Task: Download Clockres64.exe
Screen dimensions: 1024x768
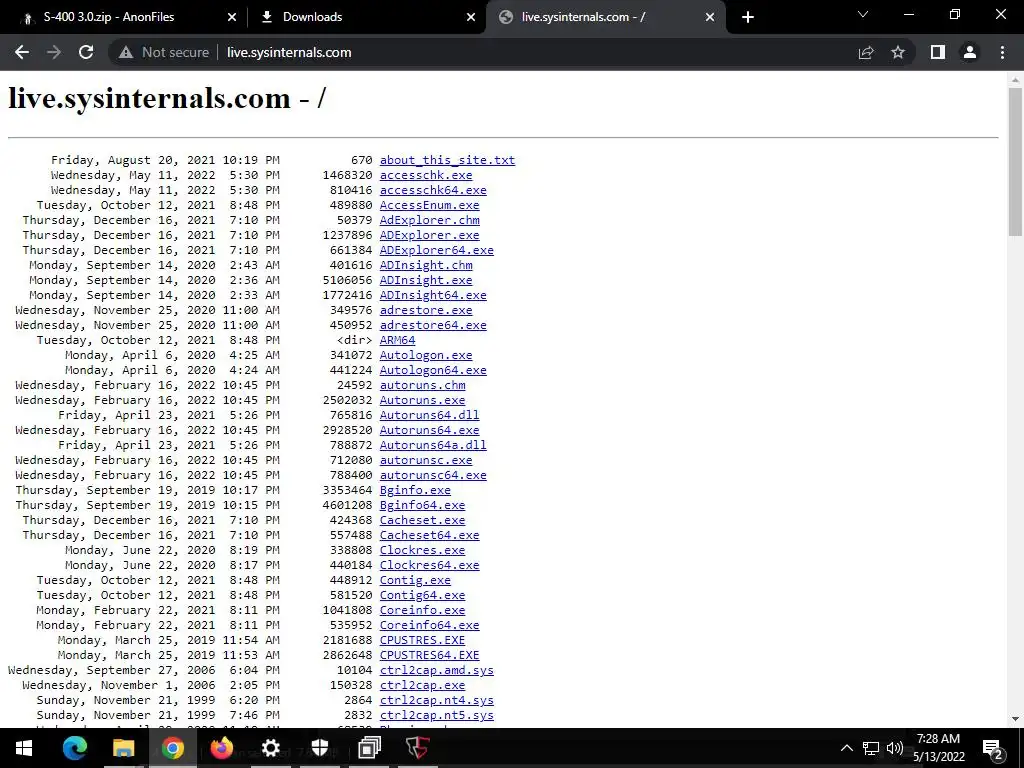Action: click(429, 566)
